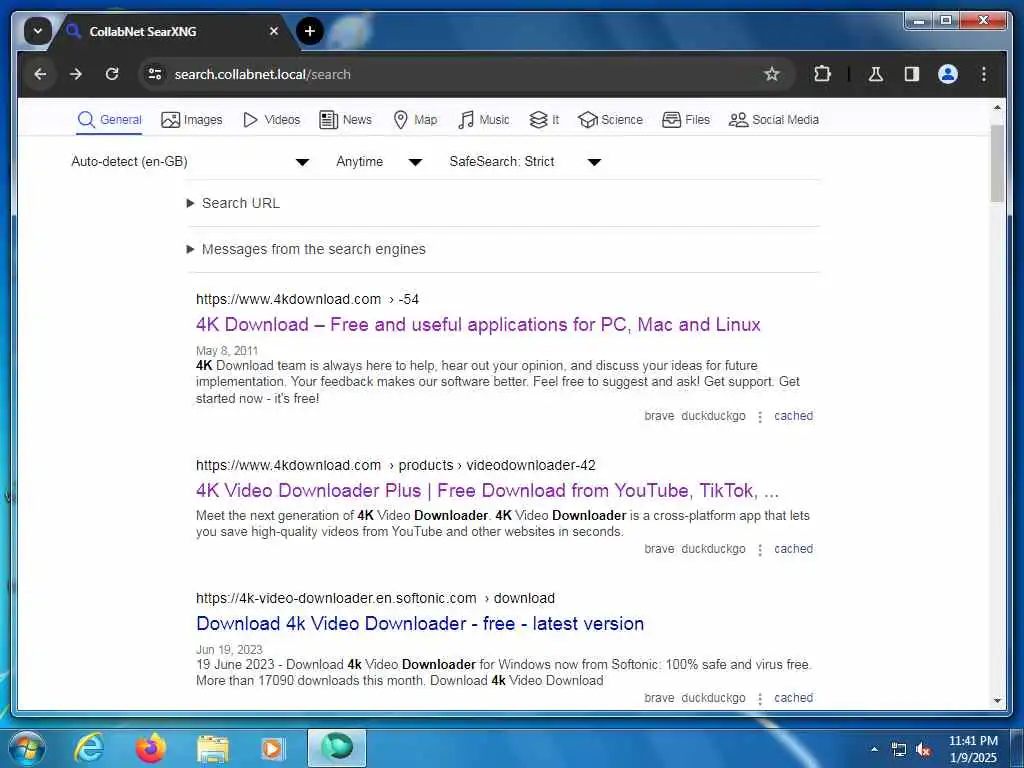This screenshot has width=1024, height=768.
Task: Open the Extensions puzzle icon
Action: click(x=822, y=74)
